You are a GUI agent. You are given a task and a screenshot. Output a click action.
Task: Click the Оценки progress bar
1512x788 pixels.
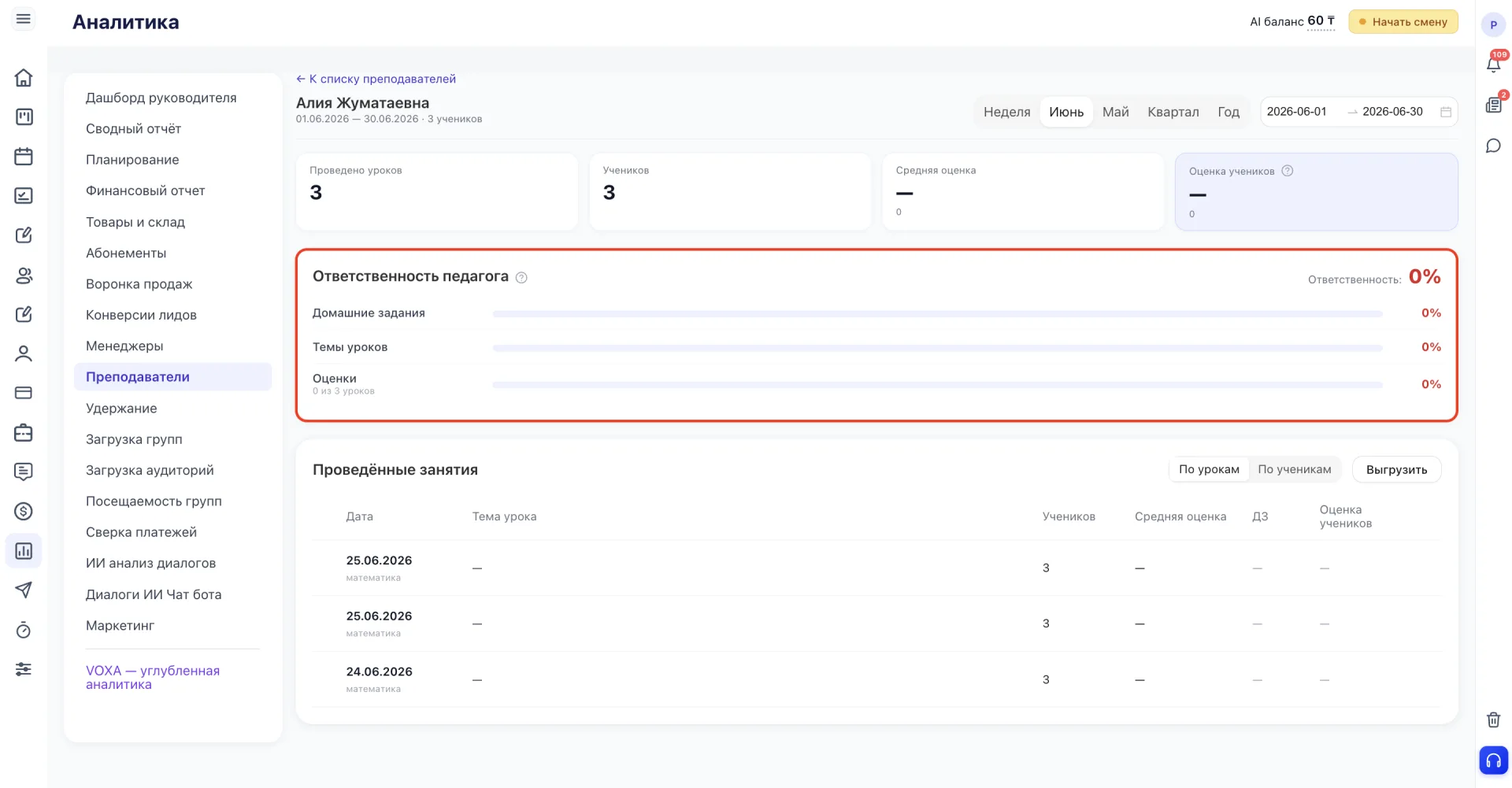(x=937, y=385)
